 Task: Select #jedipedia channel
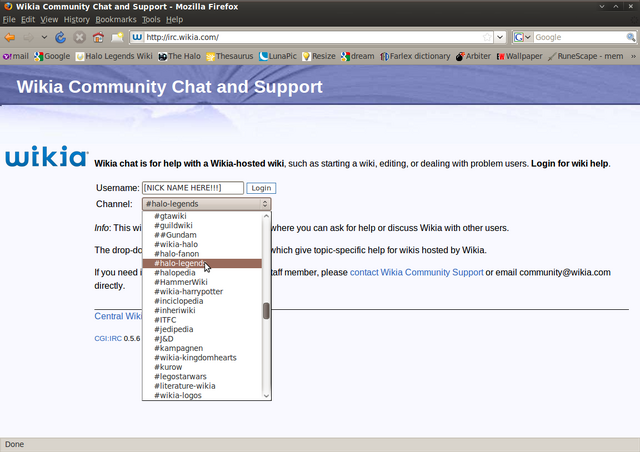(x=202, y=329)
